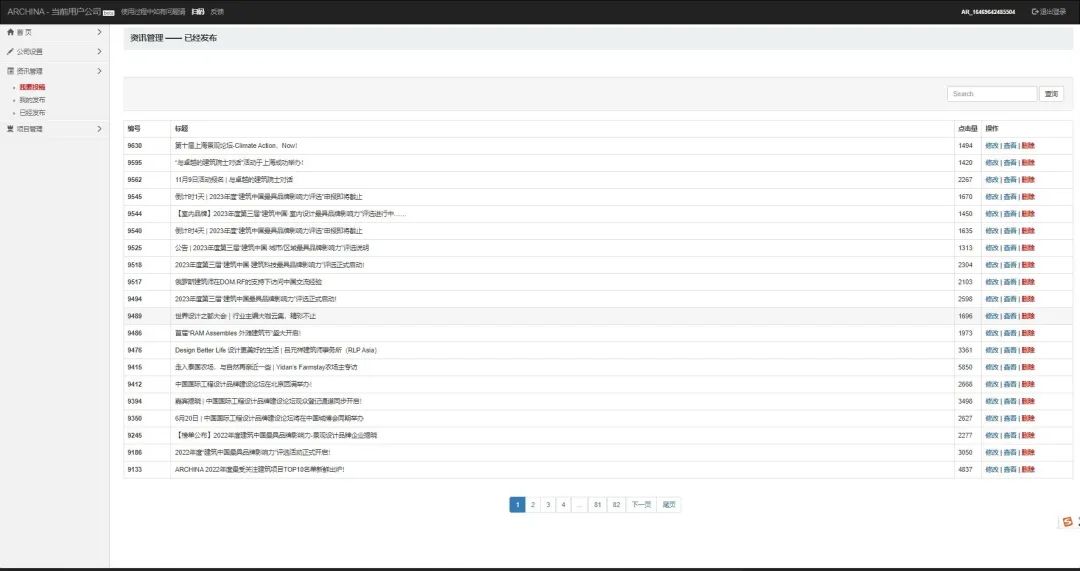The width and height of the screenshot is (1080, 571).
Task: Click 修改 for article 9489
Action: coord(992,316)
